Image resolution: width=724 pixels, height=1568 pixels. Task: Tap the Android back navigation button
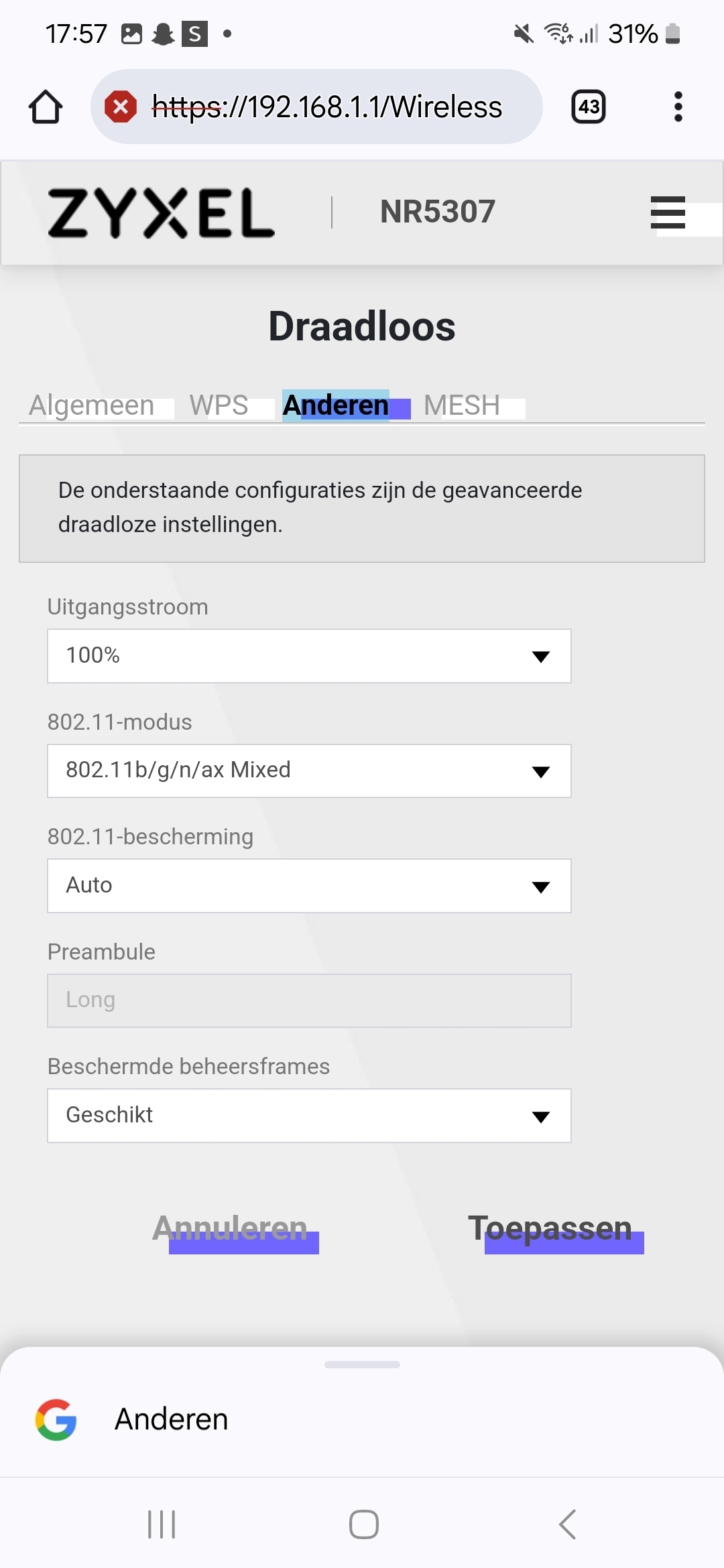567,1524
